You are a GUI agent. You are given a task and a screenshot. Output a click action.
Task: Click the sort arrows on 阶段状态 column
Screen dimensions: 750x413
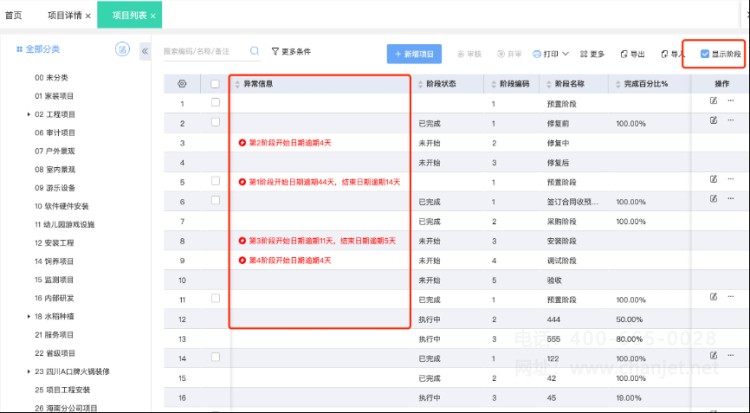(x=420, y=84)
